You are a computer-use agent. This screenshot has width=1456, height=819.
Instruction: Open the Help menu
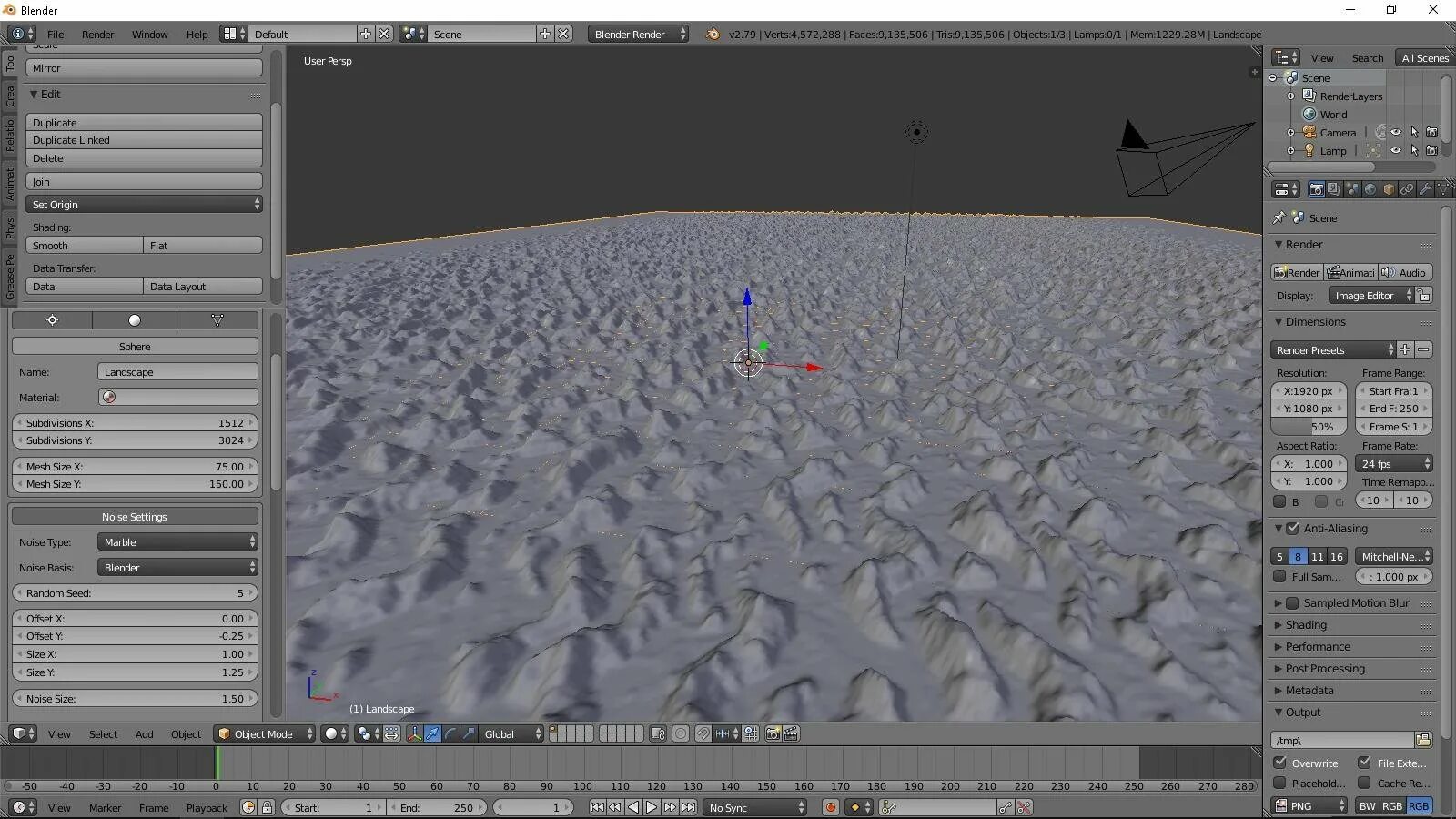[197, 34]
